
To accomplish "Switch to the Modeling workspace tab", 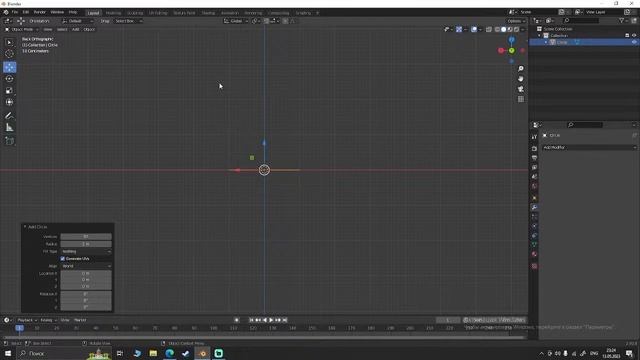I will (113, 13).
